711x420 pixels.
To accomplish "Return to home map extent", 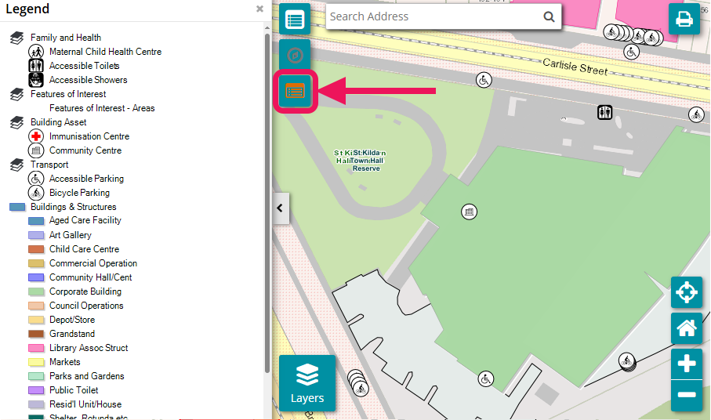I will (x=687, y=328).
